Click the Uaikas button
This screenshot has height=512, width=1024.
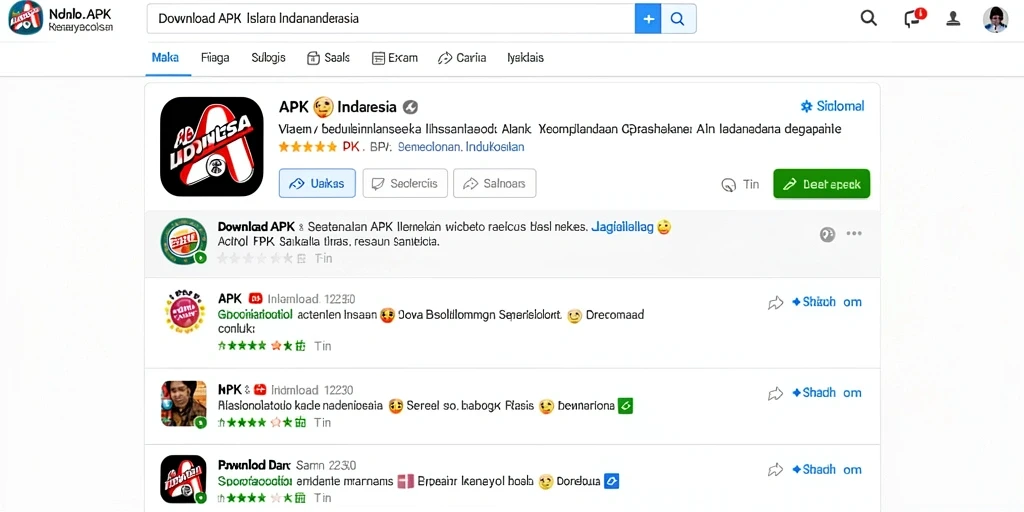317,184
